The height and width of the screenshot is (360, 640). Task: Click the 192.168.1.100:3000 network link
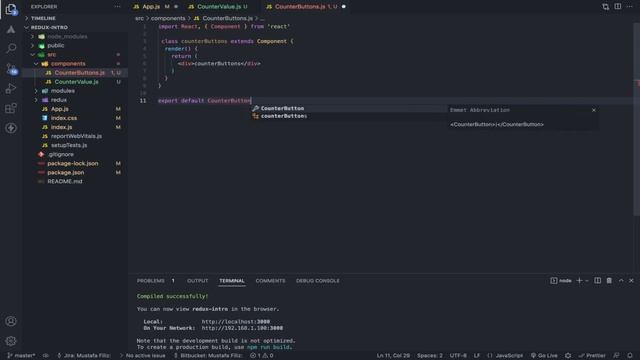coord(242,328)
